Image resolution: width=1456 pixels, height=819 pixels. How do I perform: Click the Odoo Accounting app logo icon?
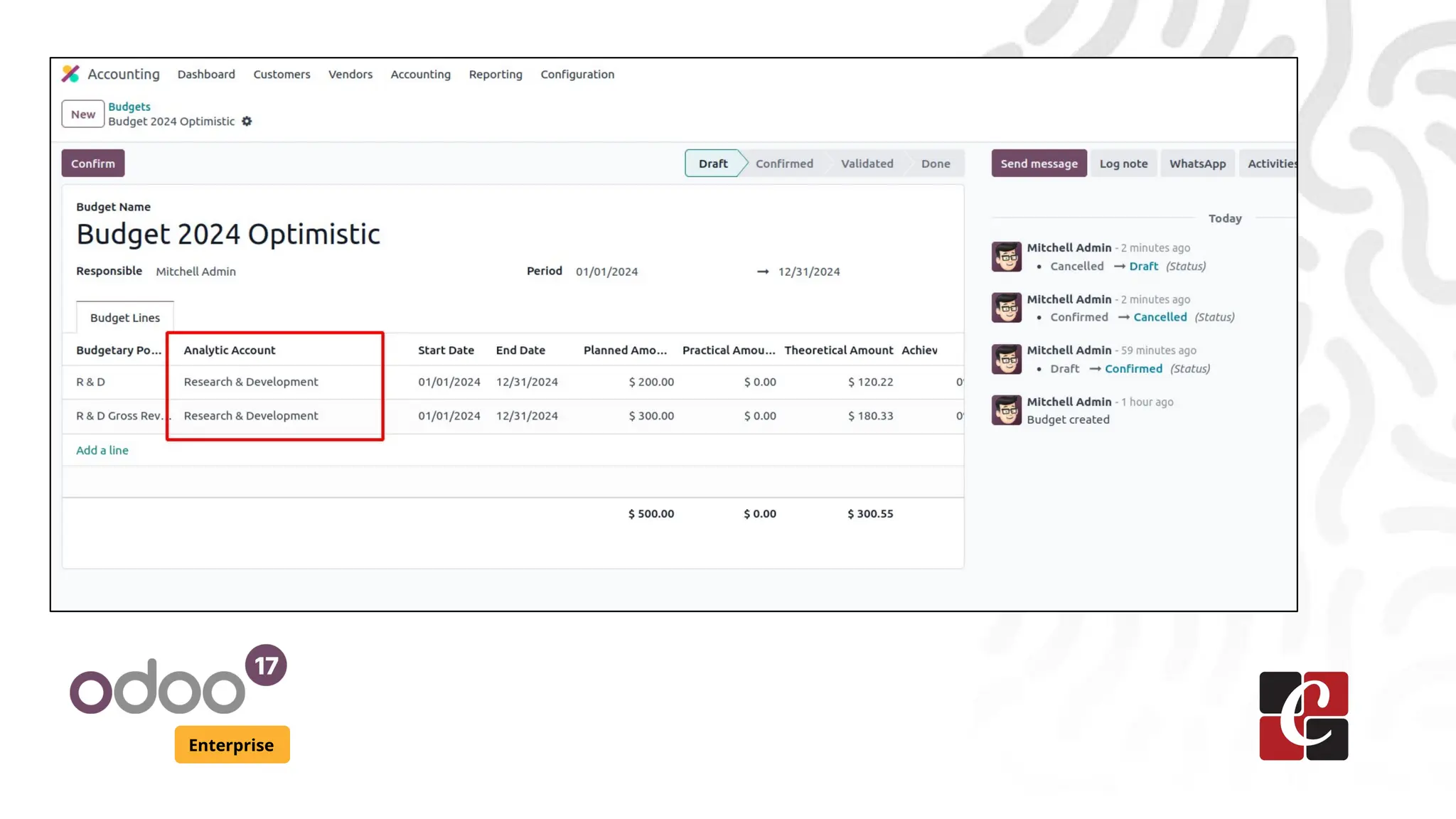(70, 74)
